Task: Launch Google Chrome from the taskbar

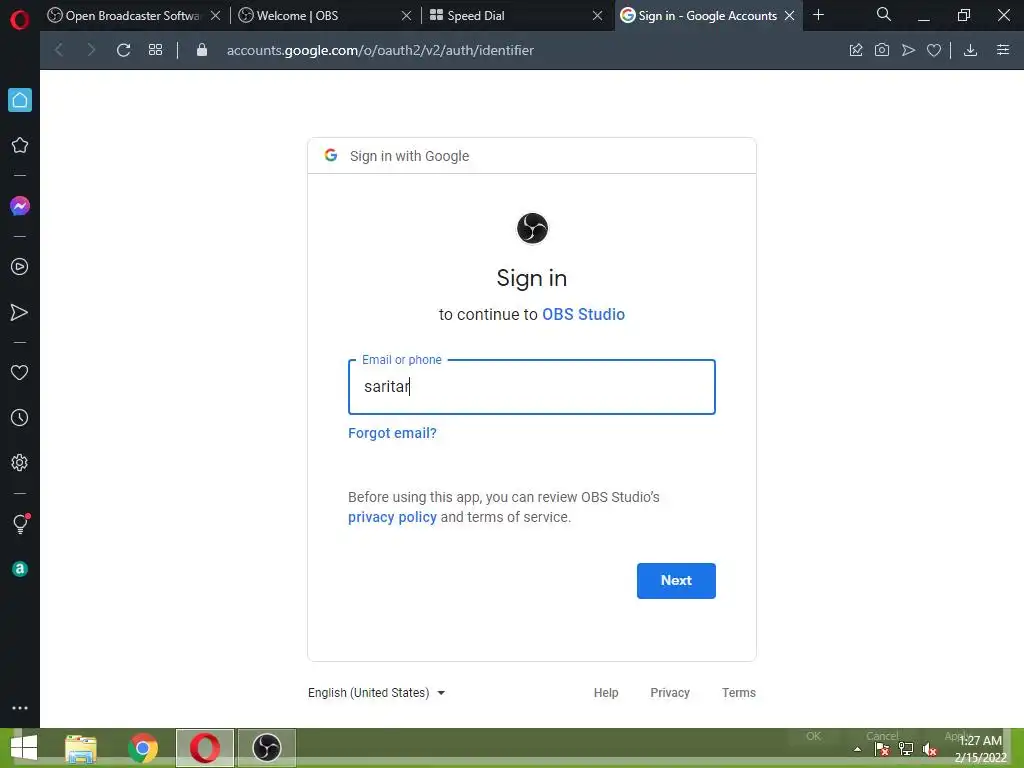Action: pos(143,748)
